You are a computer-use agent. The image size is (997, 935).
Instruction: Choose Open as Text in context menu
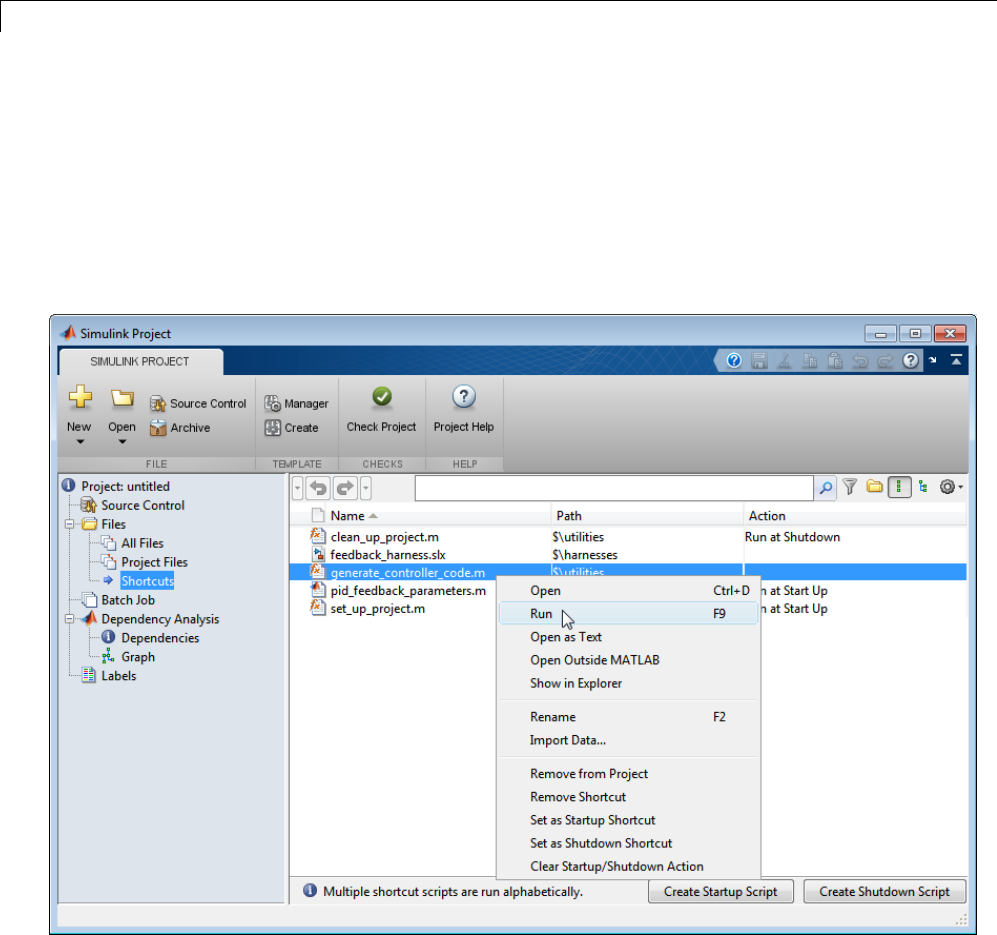tap(628, 637)
